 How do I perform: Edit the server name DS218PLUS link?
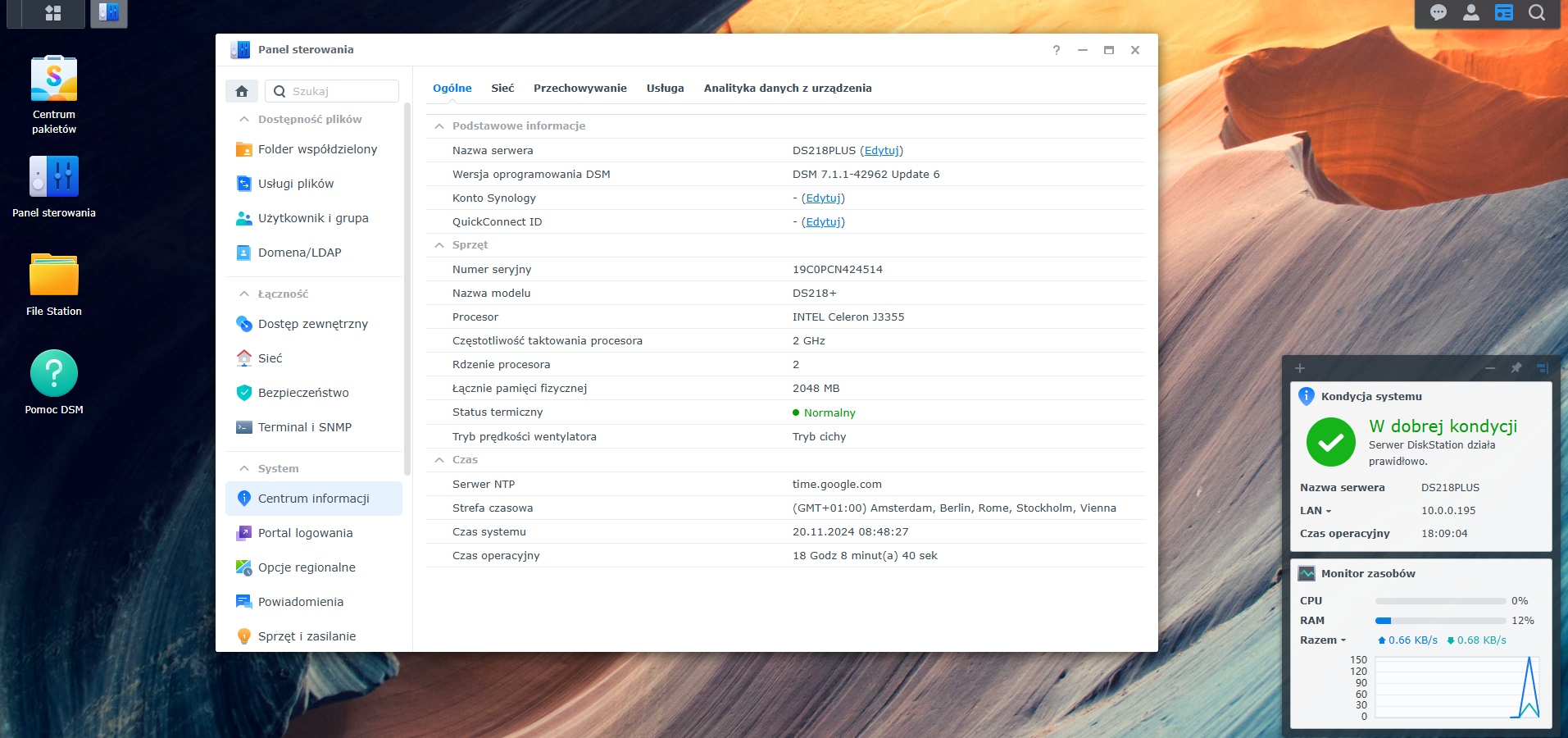point(882,151)
